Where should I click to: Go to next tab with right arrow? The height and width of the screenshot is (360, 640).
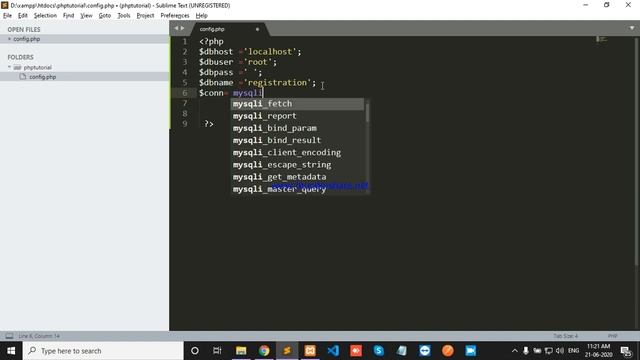click(182, 28)
